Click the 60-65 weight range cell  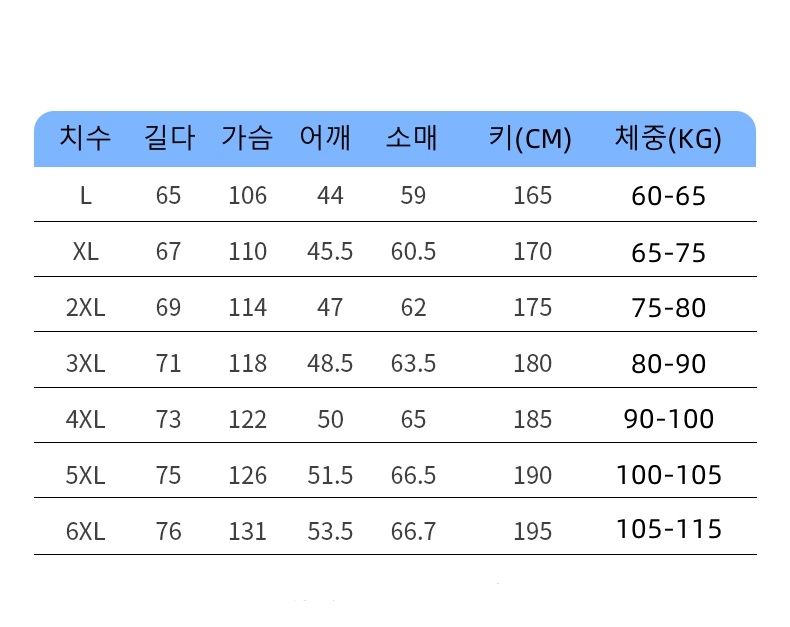click(668, 195)
